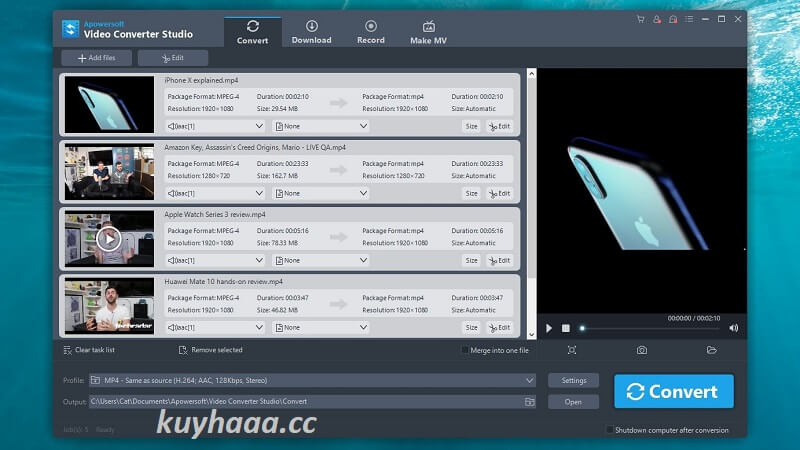Open snapshot folder icon below the preview
Image resolution: width=800 pixels, height=450 pixels.
(712, 350)
